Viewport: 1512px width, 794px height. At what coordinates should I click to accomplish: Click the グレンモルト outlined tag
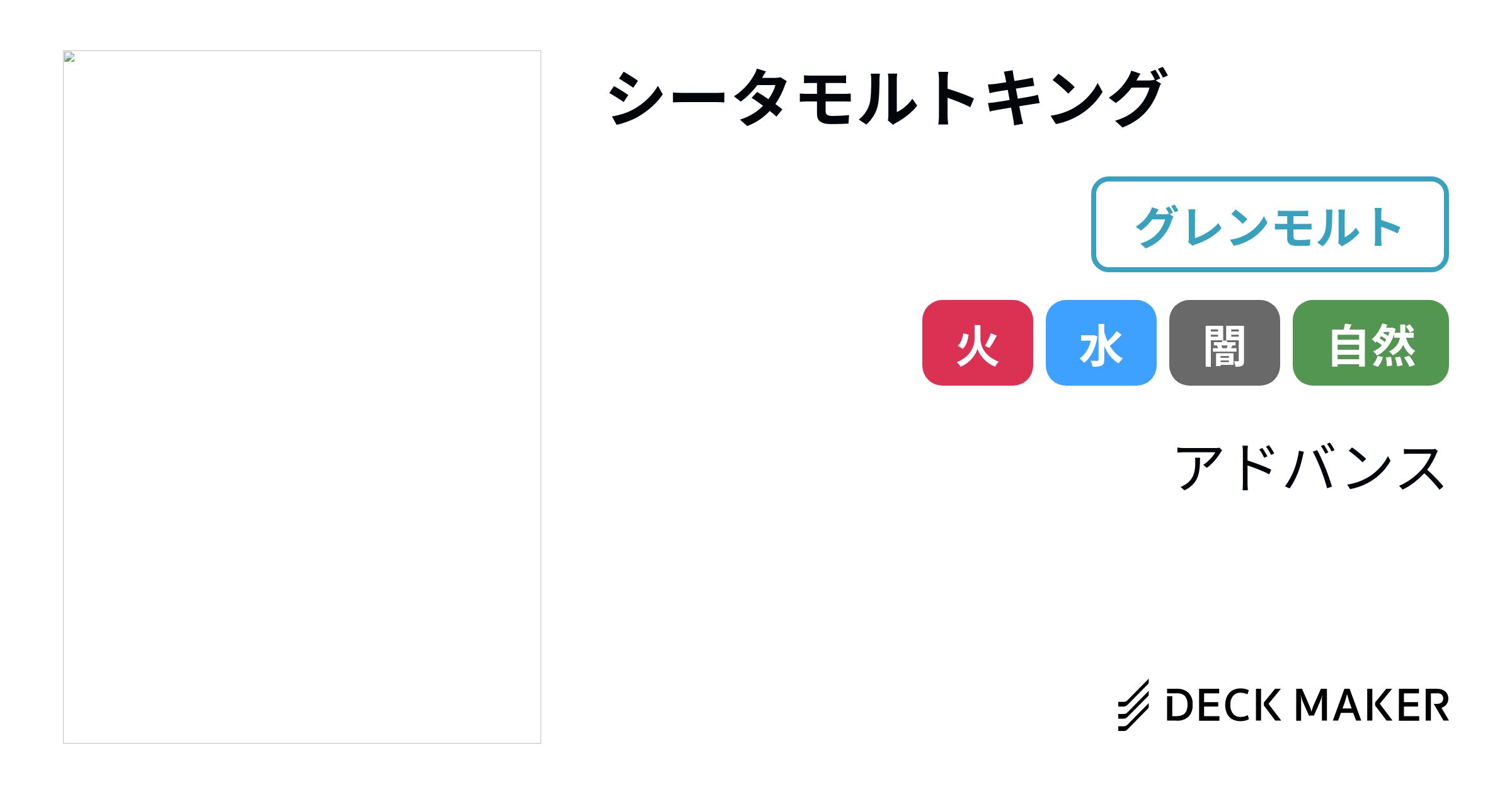1269,224
